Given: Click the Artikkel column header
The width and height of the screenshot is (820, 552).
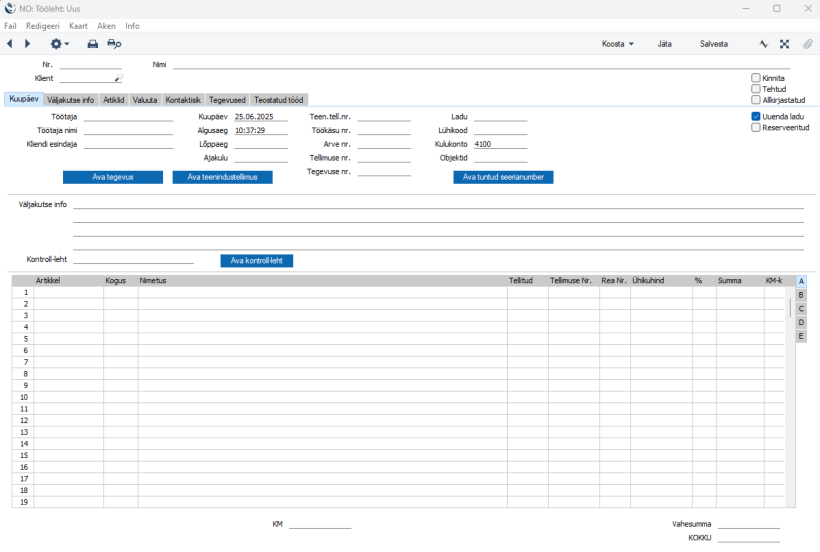Looking at the screenshot, I should (48, 281).
